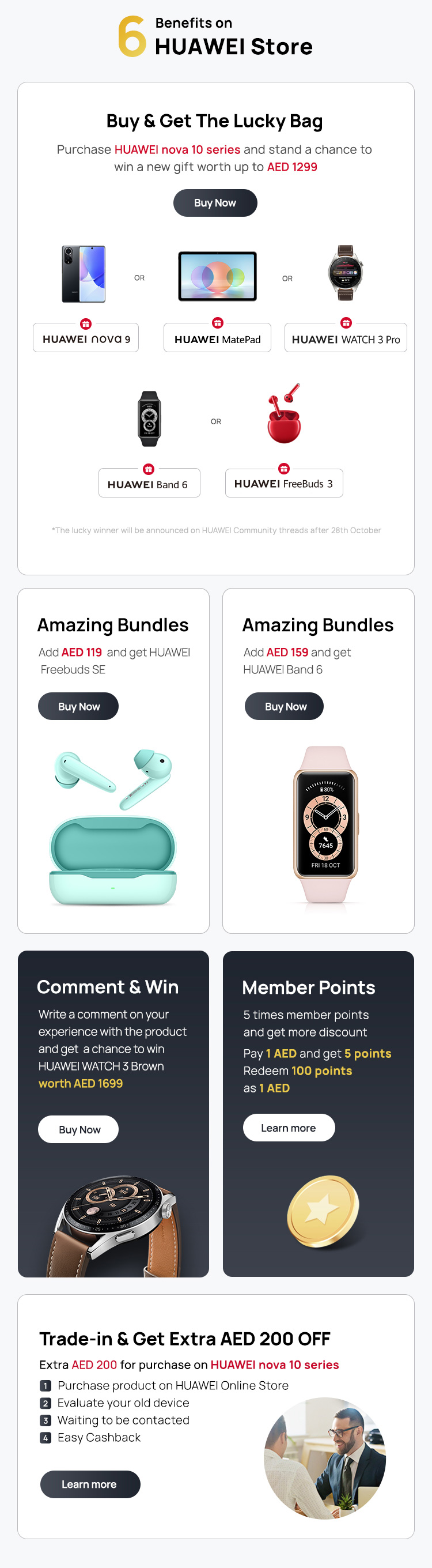This screenshot has height=1568, width=432.
Task: Click the Lucky Bag Buy Now button
Action: (215, 203)
